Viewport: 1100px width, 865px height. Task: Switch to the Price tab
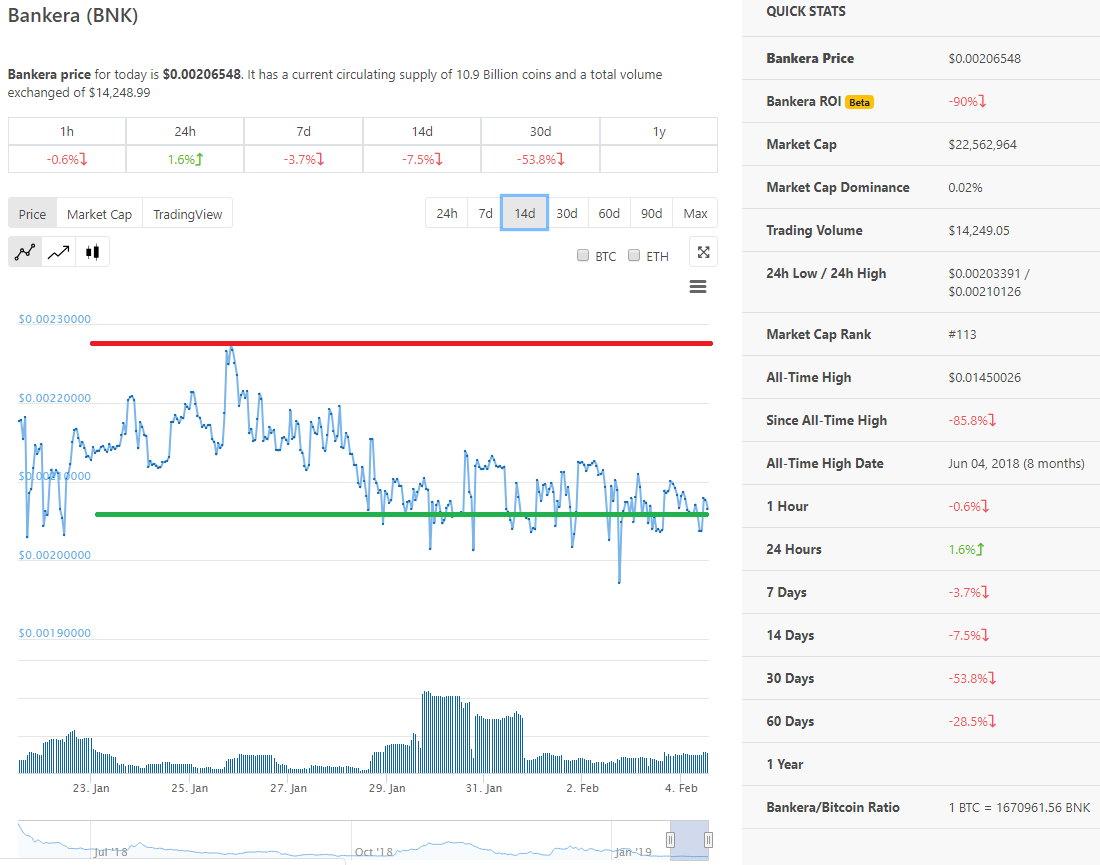32,214
